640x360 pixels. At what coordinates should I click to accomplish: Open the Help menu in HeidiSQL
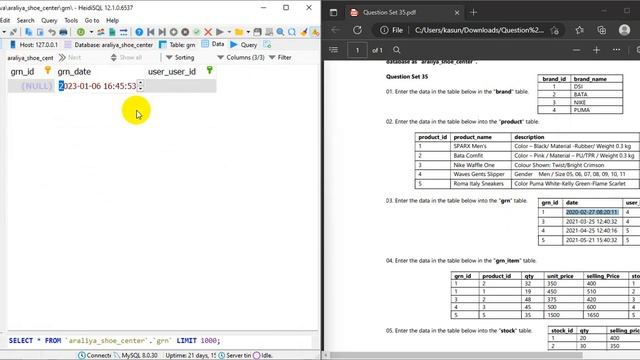click(112, 20)
